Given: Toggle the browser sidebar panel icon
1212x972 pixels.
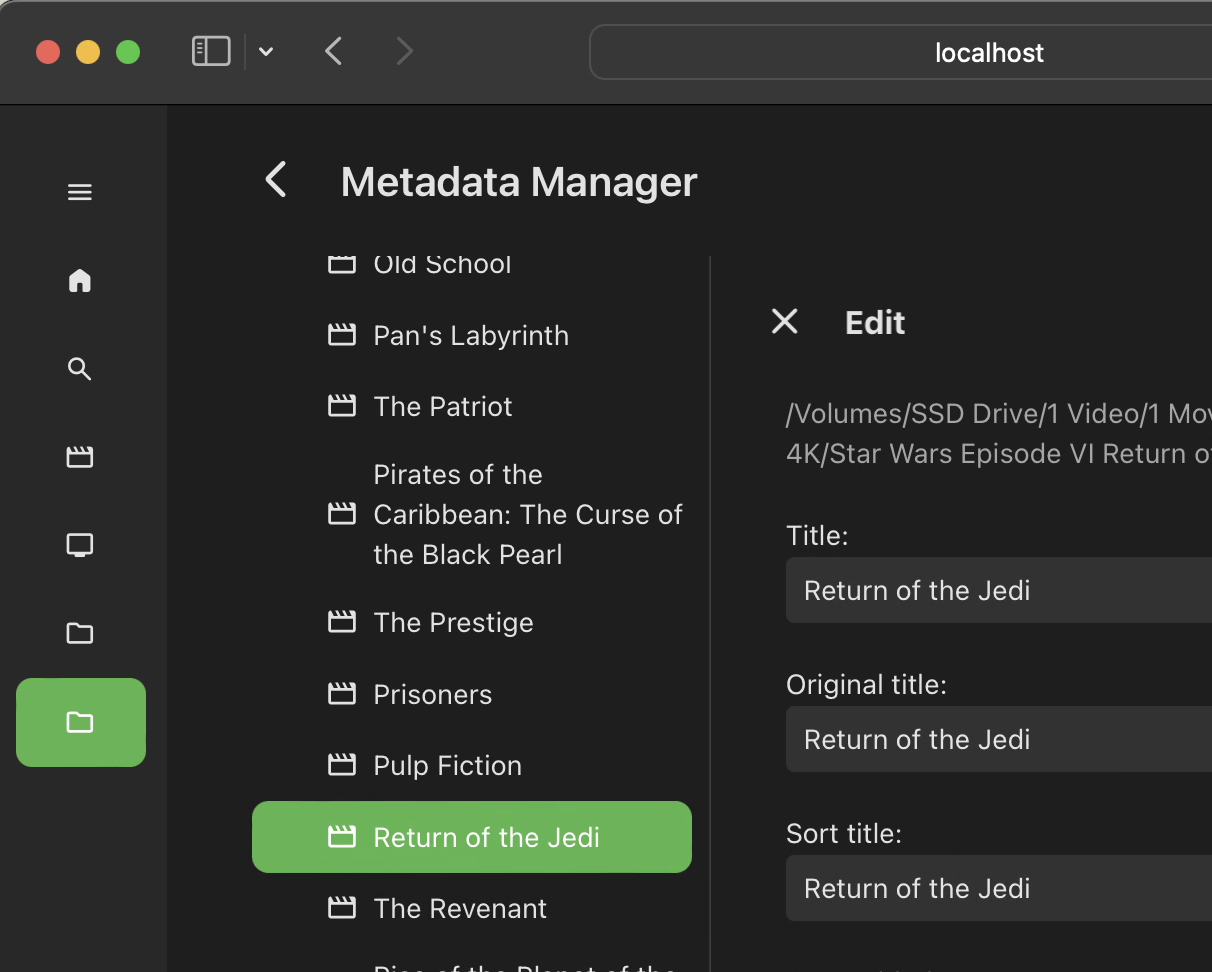Looking at the screenshot, I should coord(211,51).
